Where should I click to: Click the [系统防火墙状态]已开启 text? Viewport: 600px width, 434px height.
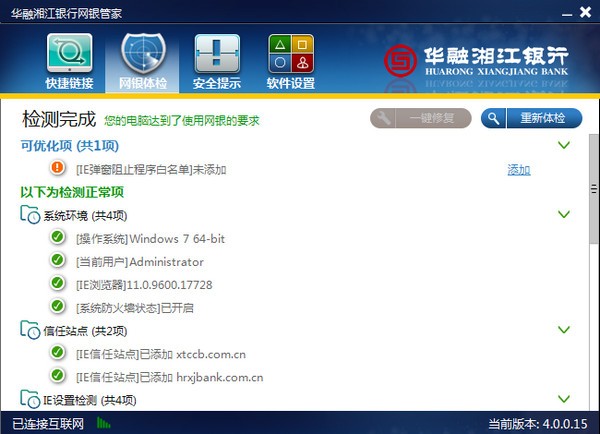(135, 308)
